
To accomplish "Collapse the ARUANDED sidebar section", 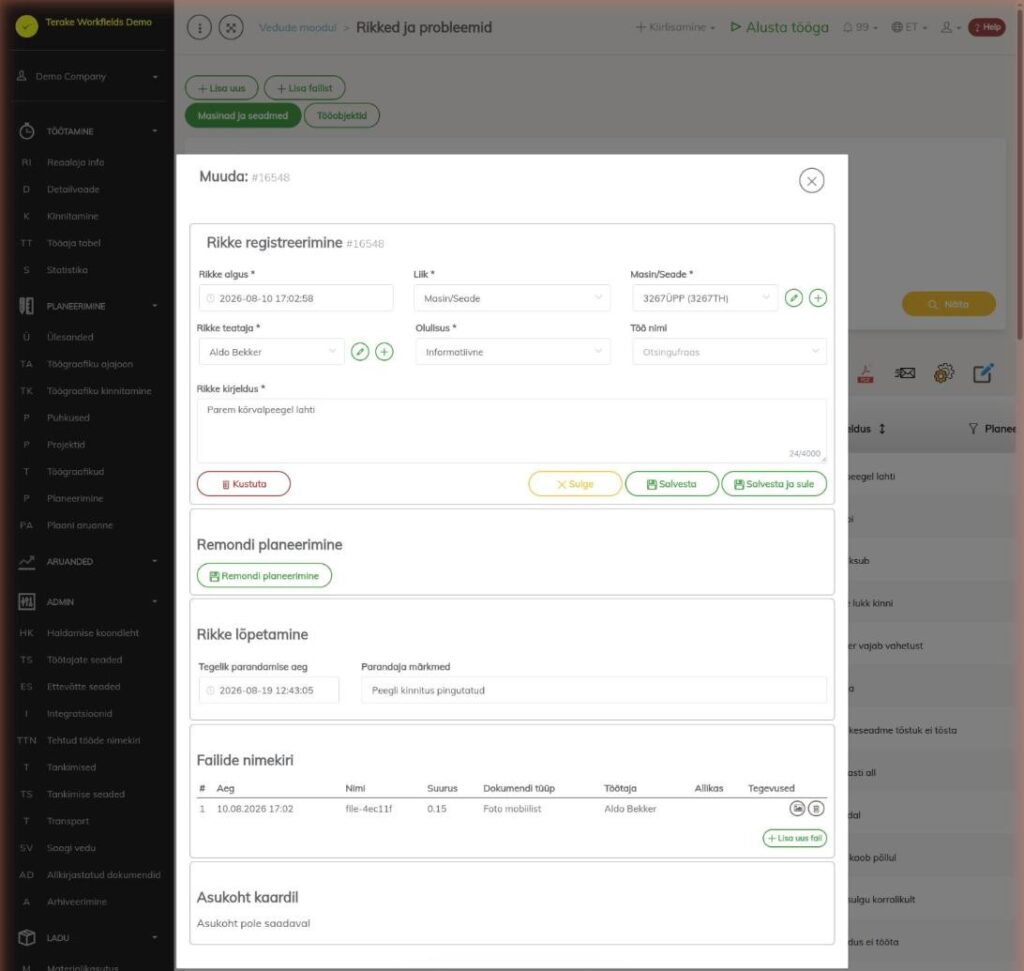I will [x=89, y=562].
